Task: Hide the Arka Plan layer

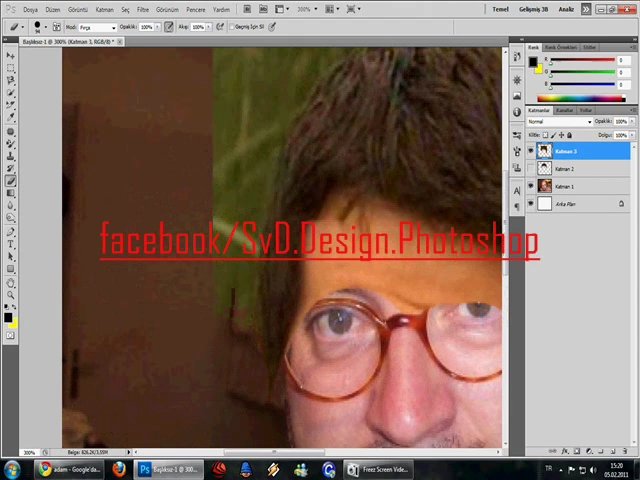Action: (531, 203)
